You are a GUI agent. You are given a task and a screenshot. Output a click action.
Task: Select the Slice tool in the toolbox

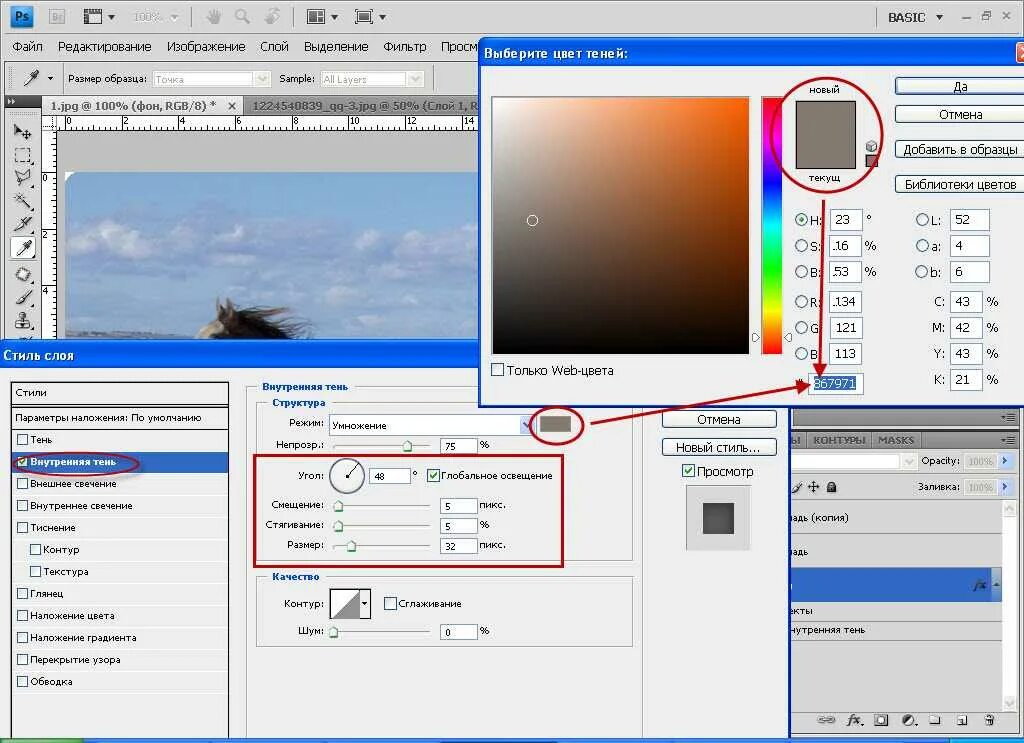(22, 224)
